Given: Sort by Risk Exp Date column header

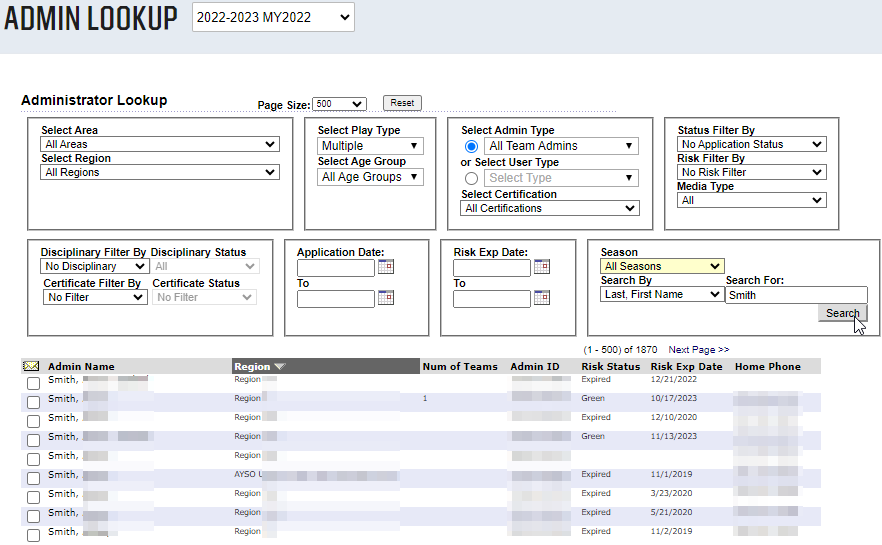Looking at the screenshot, I should (x=686, y=367).
